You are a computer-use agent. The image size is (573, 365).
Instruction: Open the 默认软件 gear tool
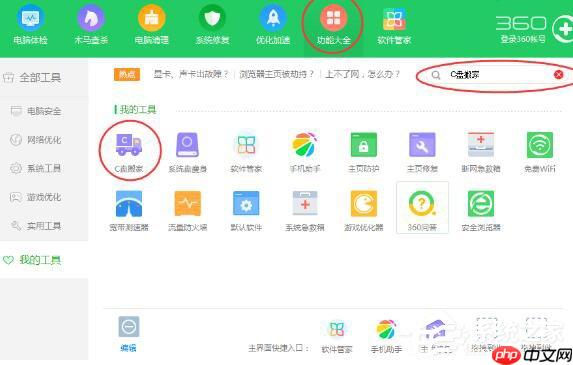click(x=246, y=211)
